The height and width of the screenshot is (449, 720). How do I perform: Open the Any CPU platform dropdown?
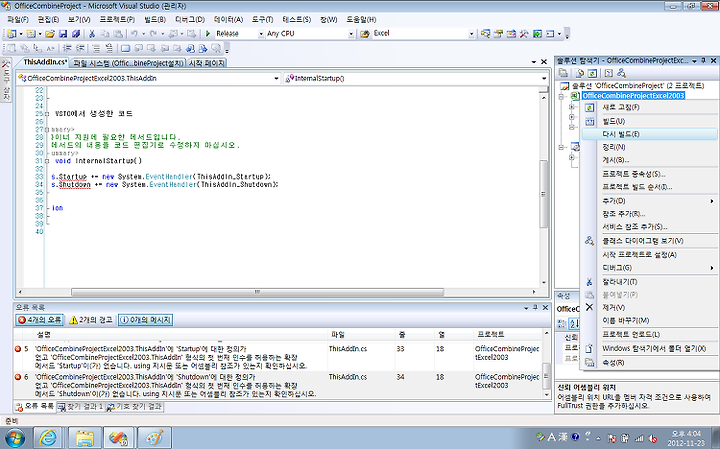tap(351, 34)
